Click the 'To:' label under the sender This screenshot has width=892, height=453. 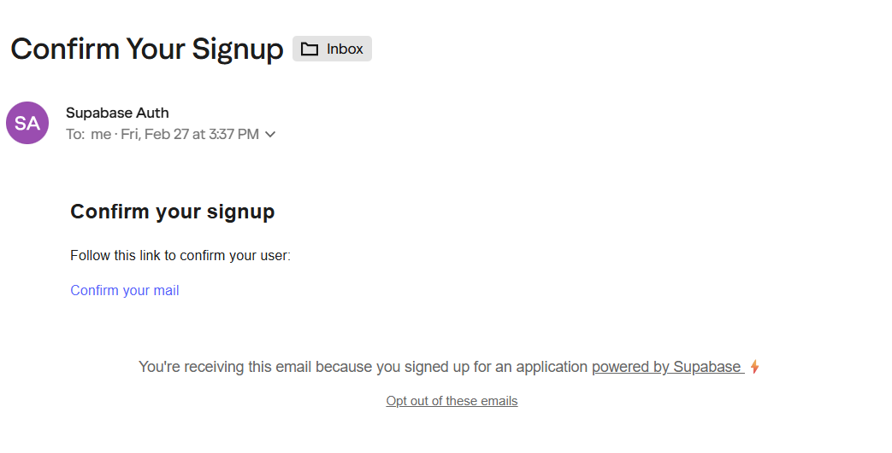76,134
